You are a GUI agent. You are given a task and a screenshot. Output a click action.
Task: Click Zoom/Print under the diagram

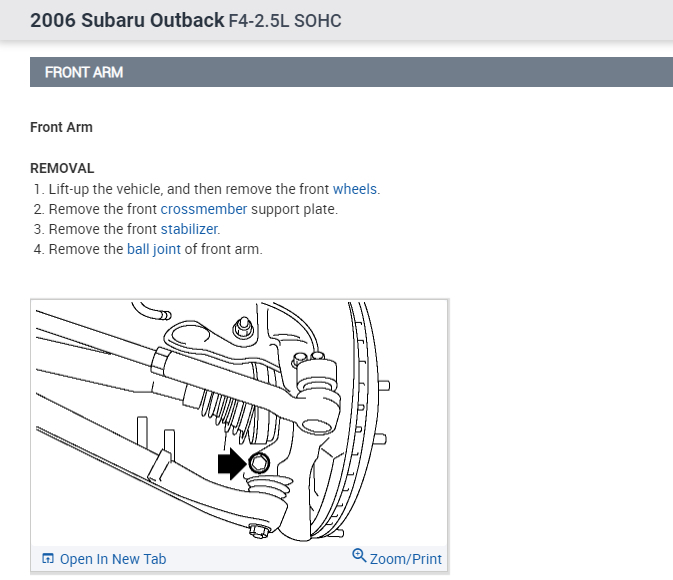(x=406, y=559)
